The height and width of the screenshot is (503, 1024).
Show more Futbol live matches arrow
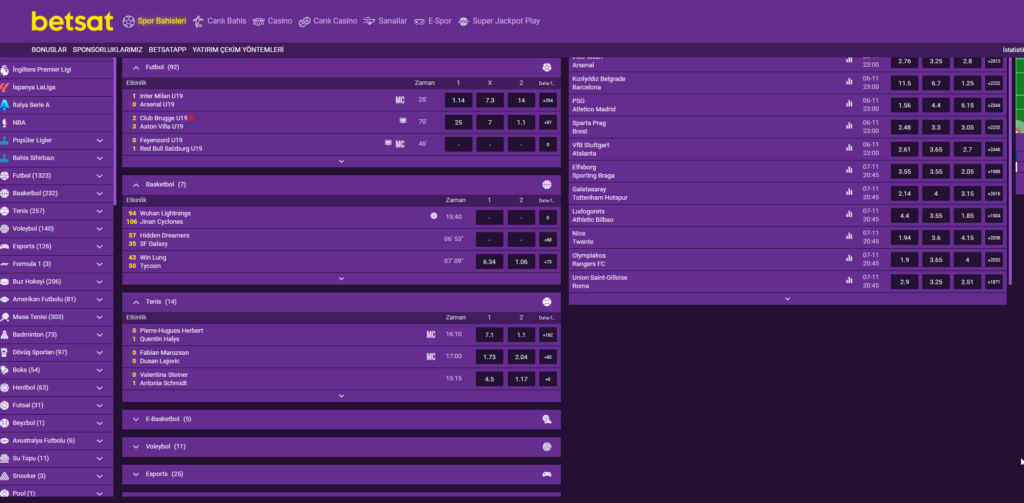click(341, 161)
